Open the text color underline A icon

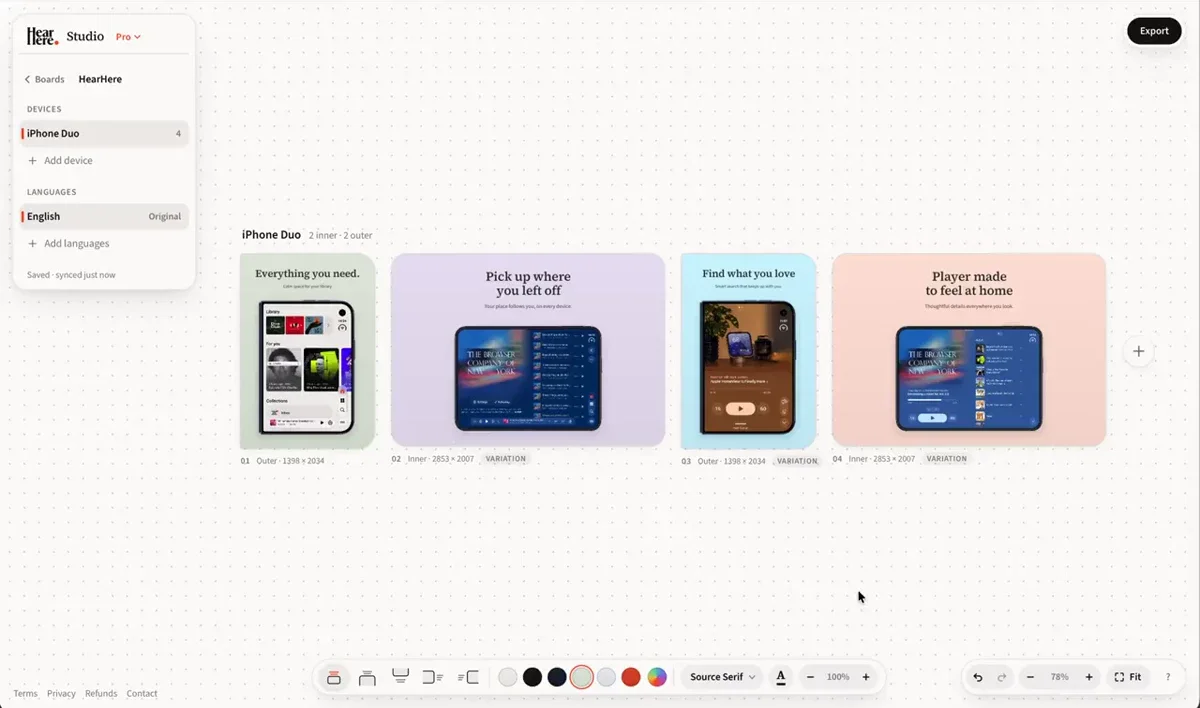point(781,677)
